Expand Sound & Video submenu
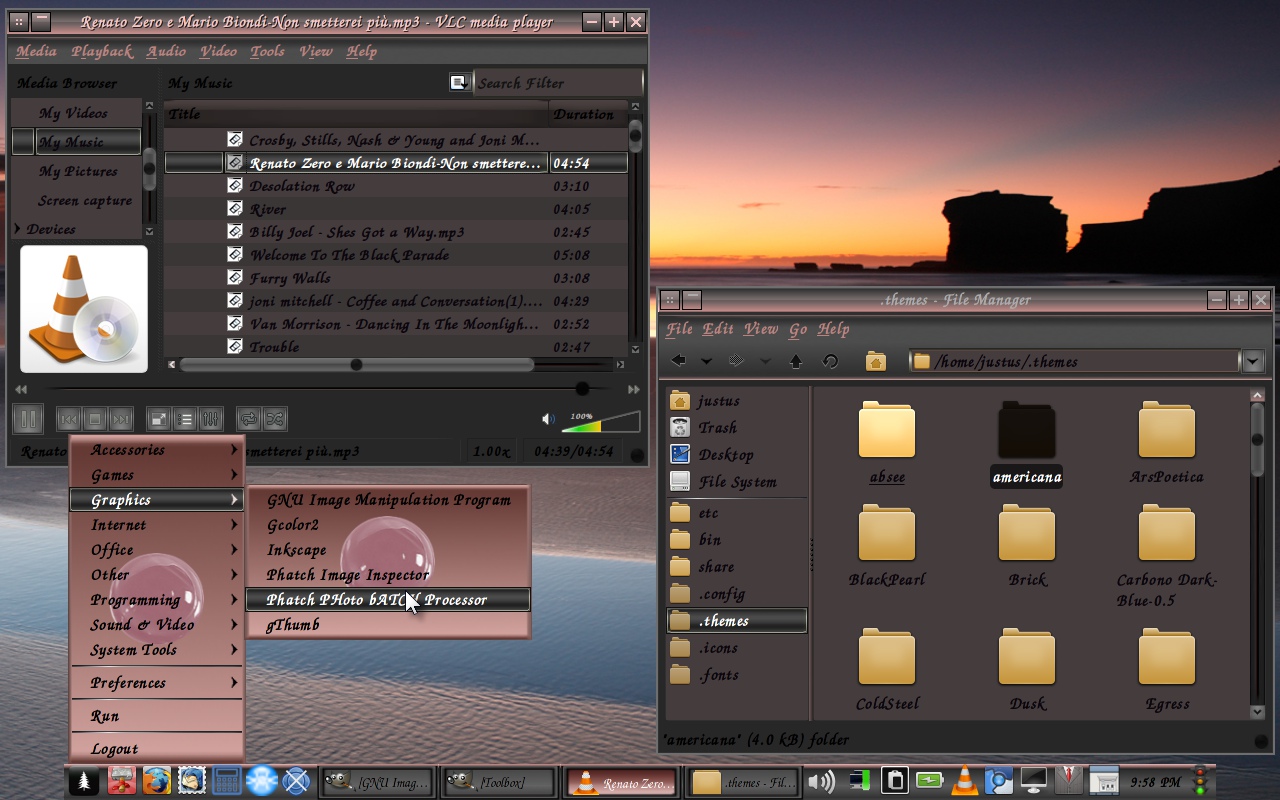1280x800 pixels. click(x=157, y=625)
